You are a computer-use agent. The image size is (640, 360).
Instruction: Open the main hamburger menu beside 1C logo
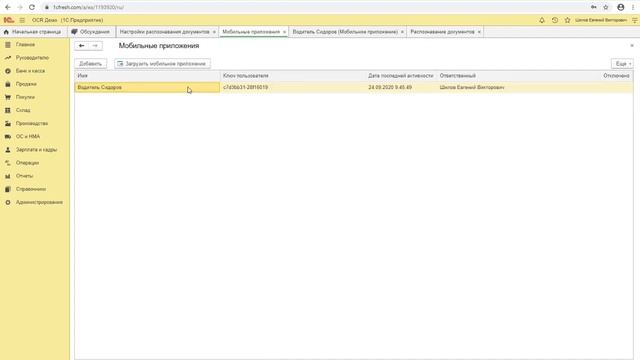(22, 20)
